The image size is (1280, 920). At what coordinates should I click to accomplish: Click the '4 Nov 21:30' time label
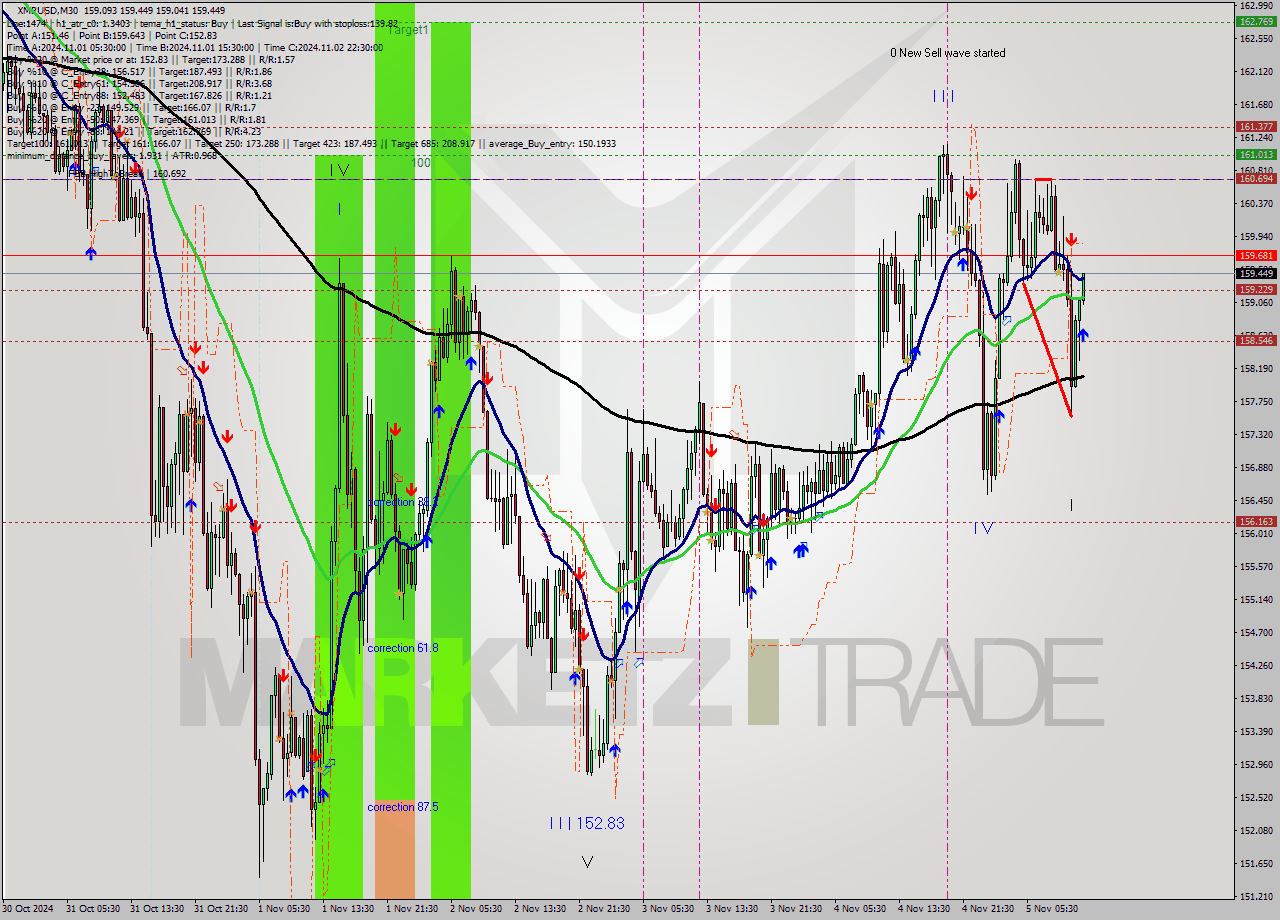point(989,909)
